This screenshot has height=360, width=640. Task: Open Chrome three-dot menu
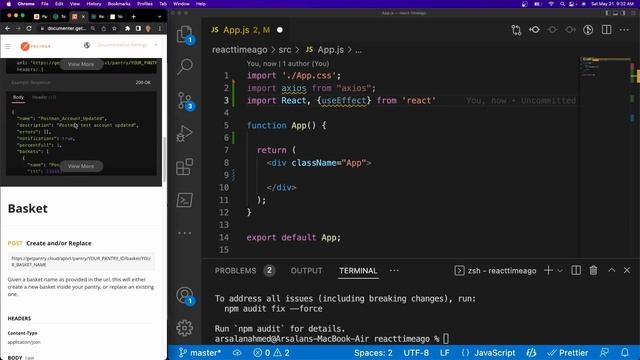coord(160,29)
